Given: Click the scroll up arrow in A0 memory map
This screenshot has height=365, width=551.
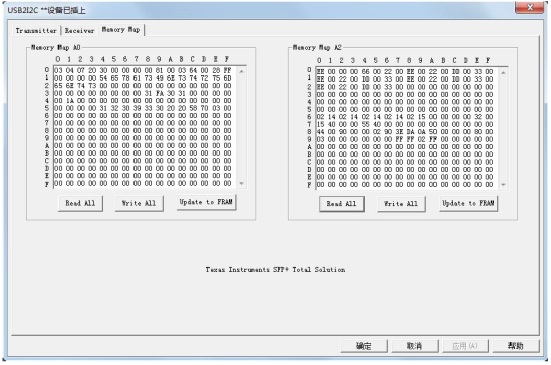Looking at the screenshot, I should [241, 71].
